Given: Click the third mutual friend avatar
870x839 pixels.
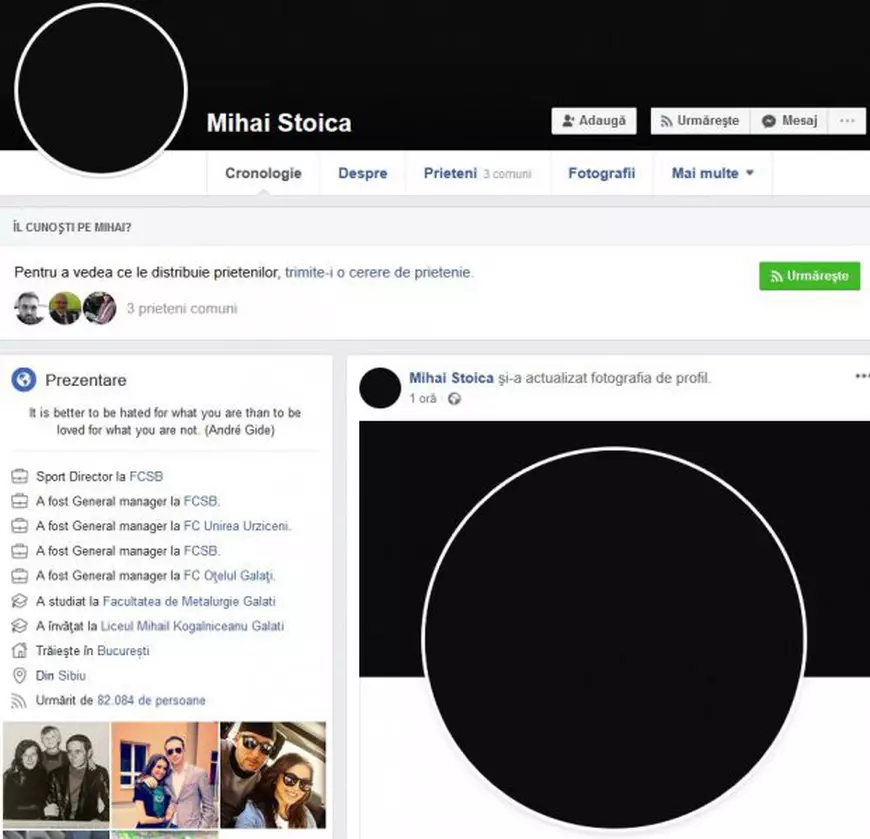Looking at the screenshot, I should pyautogui.click(x=99, y=308).
